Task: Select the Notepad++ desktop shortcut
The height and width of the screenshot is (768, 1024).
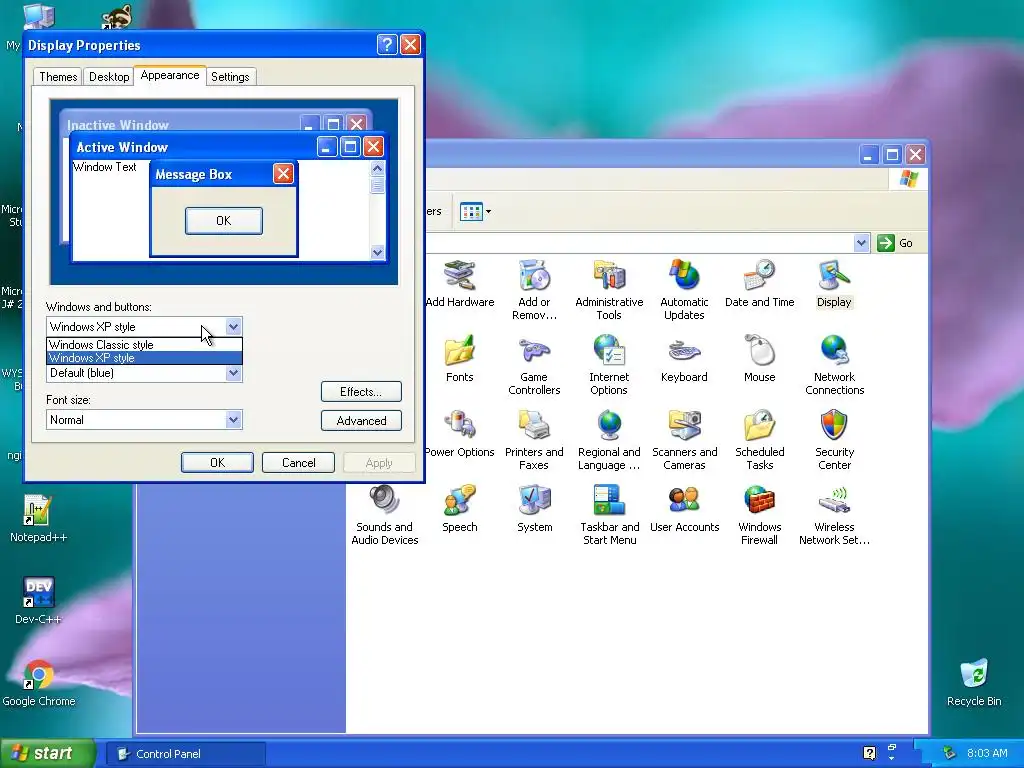Action: pos(38,519)
